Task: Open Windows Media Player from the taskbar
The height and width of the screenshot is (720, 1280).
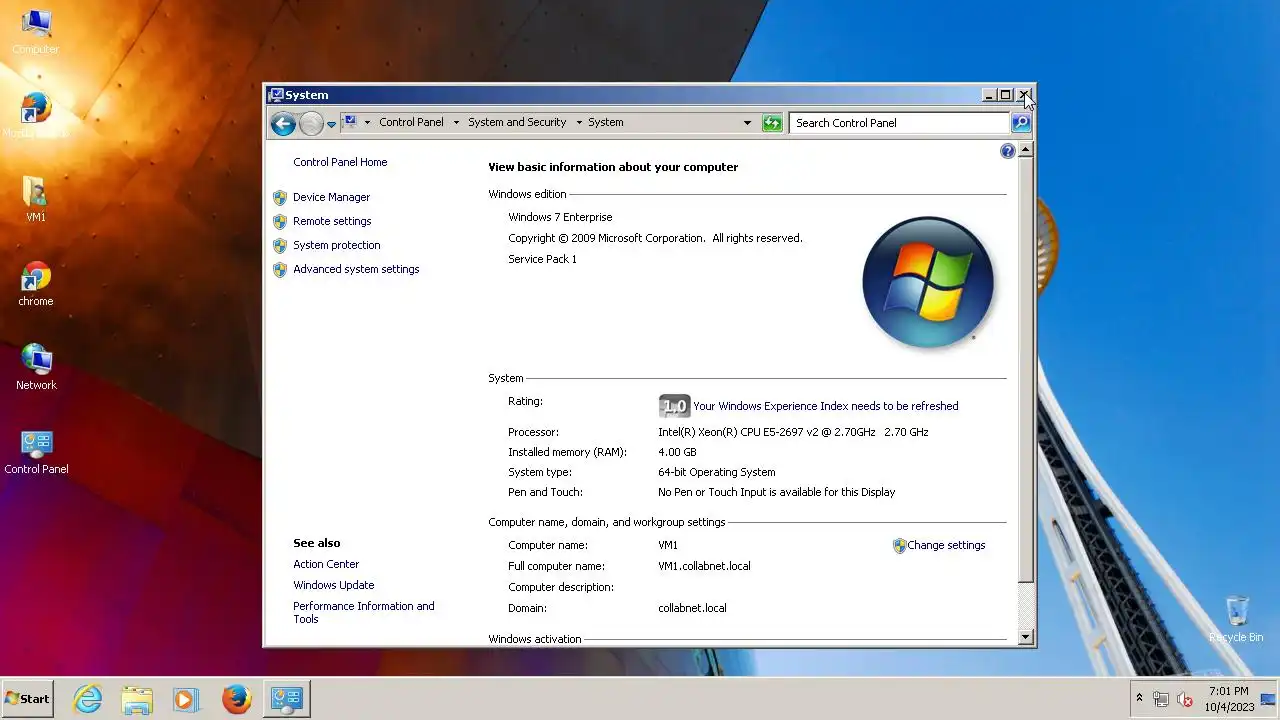Action: [186, 699]
